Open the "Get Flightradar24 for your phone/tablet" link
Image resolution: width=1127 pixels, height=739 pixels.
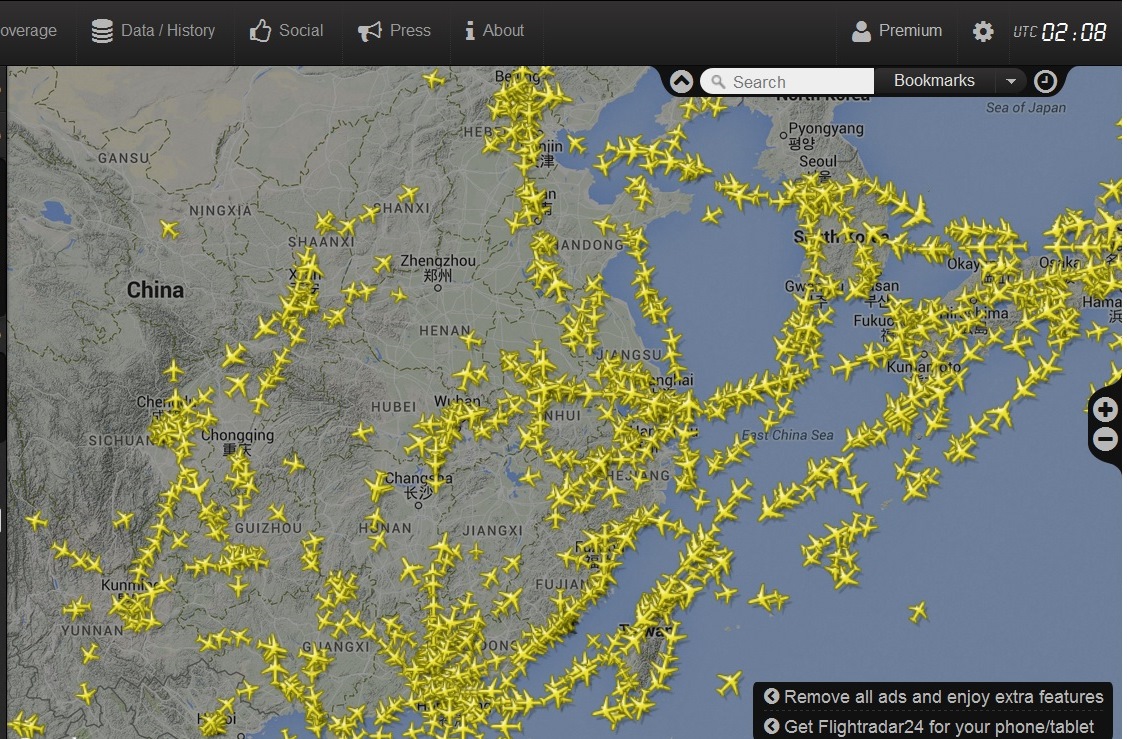(x=929, y=727)
